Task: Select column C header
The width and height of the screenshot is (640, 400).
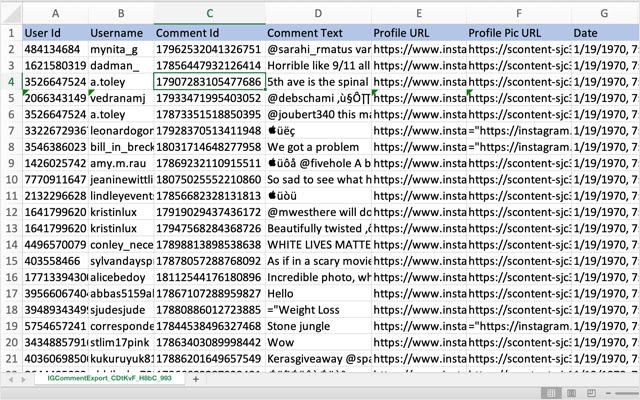Action: [x=210, y=13]
